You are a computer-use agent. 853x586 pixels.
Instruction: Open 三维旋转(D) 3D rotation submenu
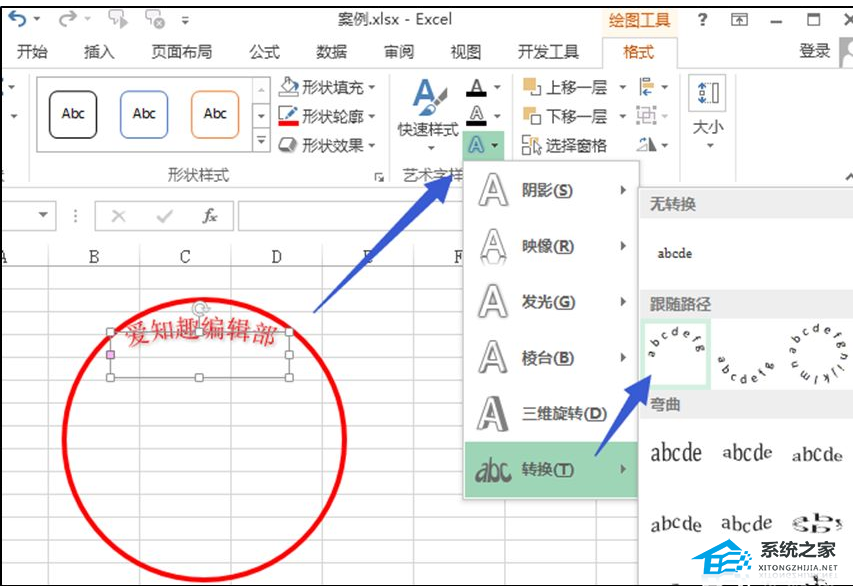(551, 414)
